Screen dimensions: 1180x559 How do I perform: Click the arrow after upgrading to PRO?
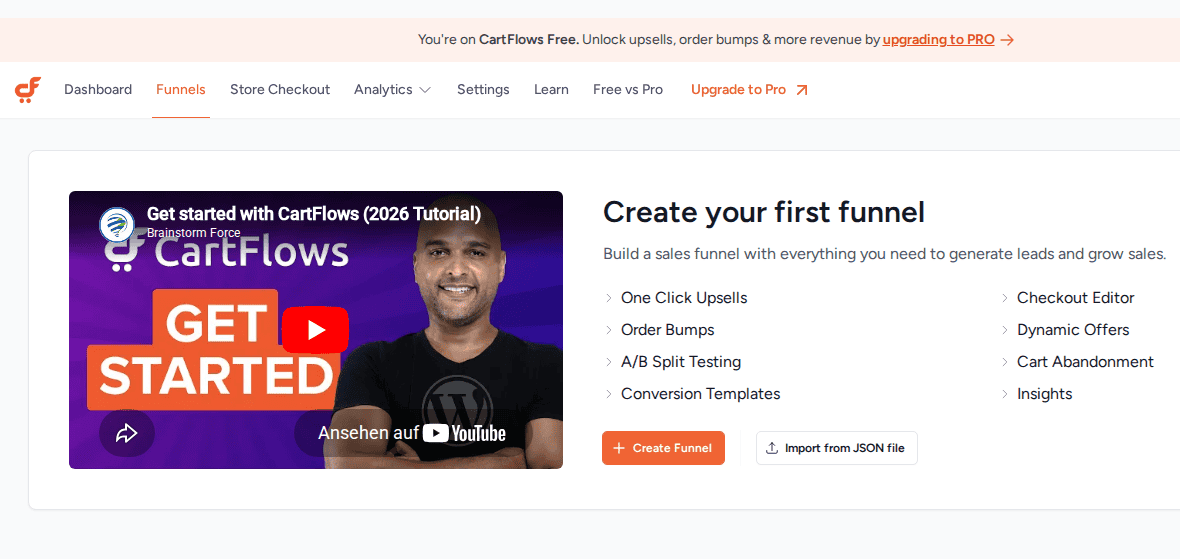click(x=1008, y=40)
